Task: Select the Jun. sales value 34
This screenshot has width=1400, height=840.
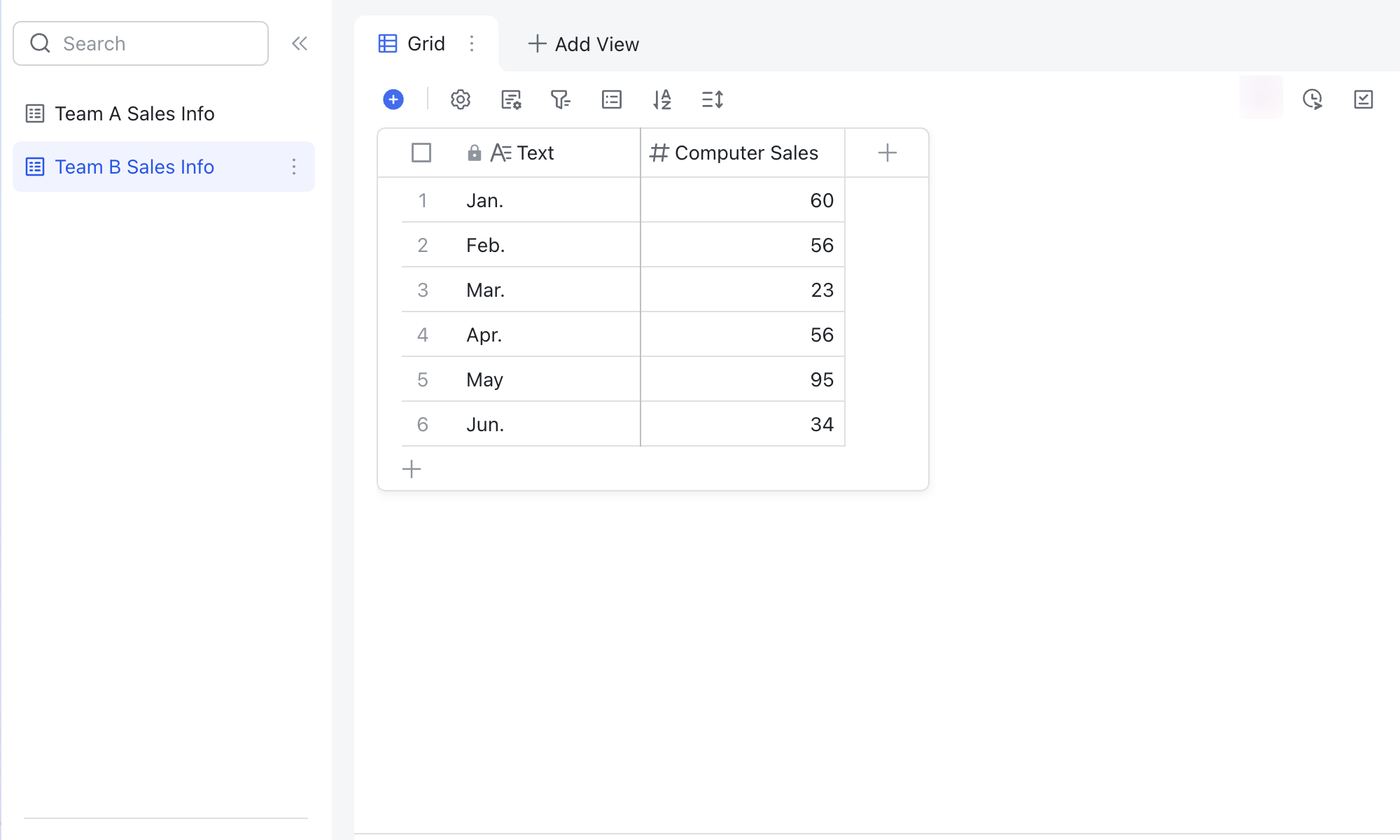Action: coord(743,424)
